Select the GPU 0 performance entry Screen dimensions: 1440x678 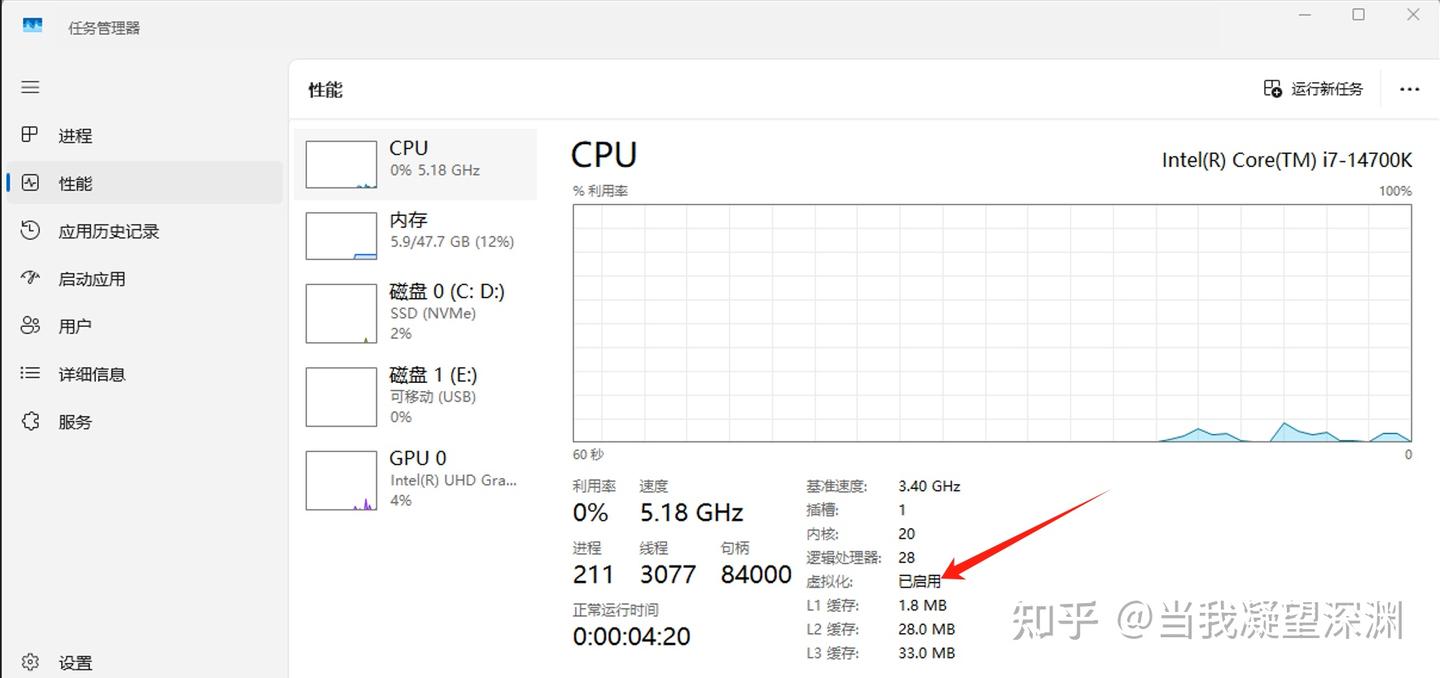point(415,478)
